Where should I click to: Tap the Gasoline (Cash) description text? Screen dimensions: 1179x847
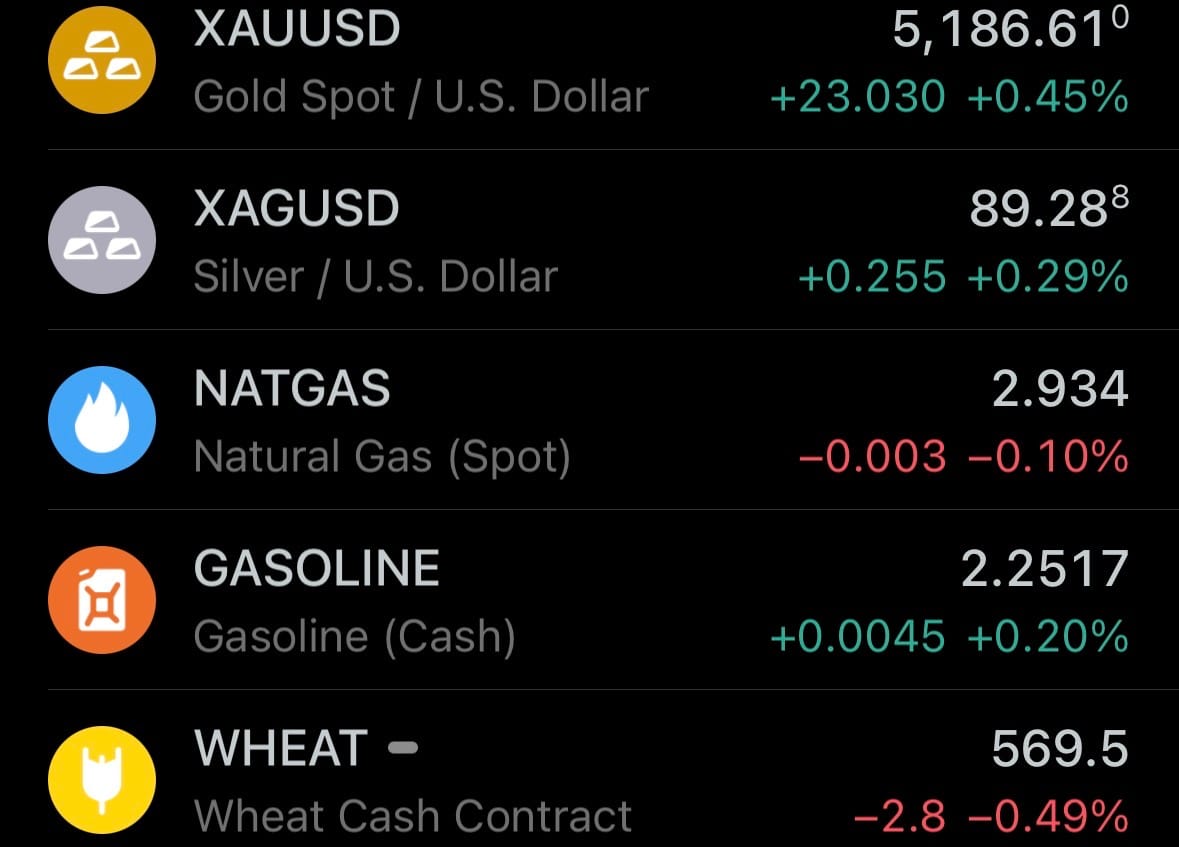pyautogui.click(x=354, y=637)
